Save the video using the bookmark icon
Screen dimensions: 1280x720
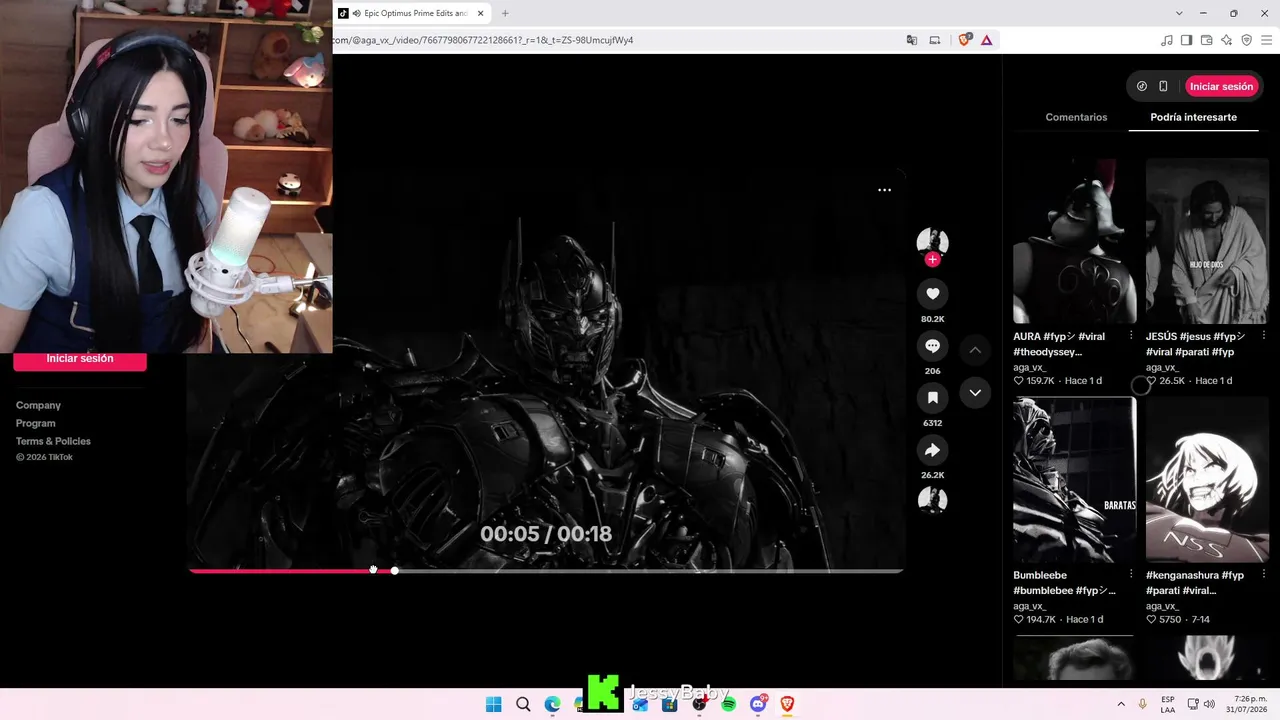tap(932, 398)
